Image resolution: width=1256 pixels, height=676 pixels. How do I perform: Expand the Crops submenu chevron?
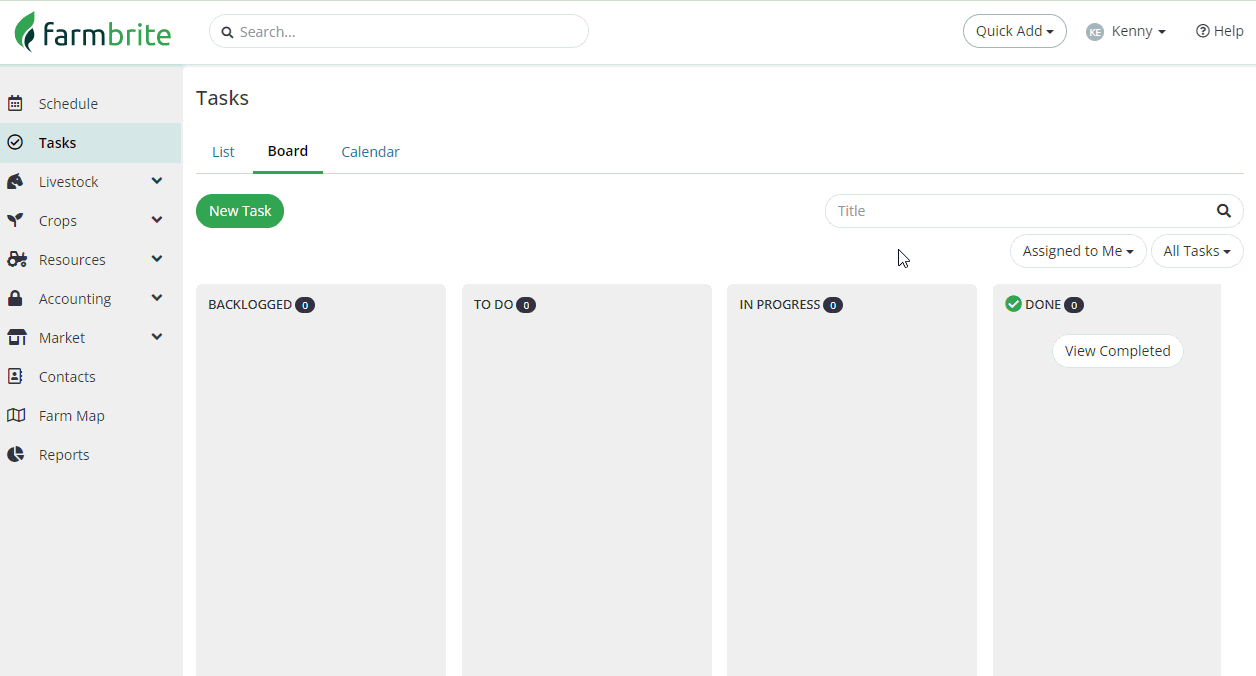(156, 220)
